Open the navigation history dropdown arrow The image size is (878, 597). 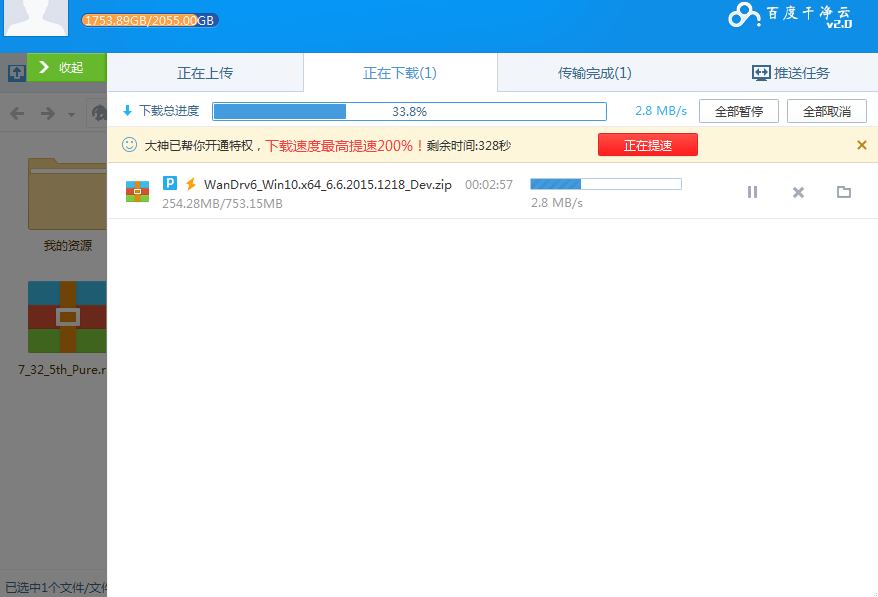71,115
